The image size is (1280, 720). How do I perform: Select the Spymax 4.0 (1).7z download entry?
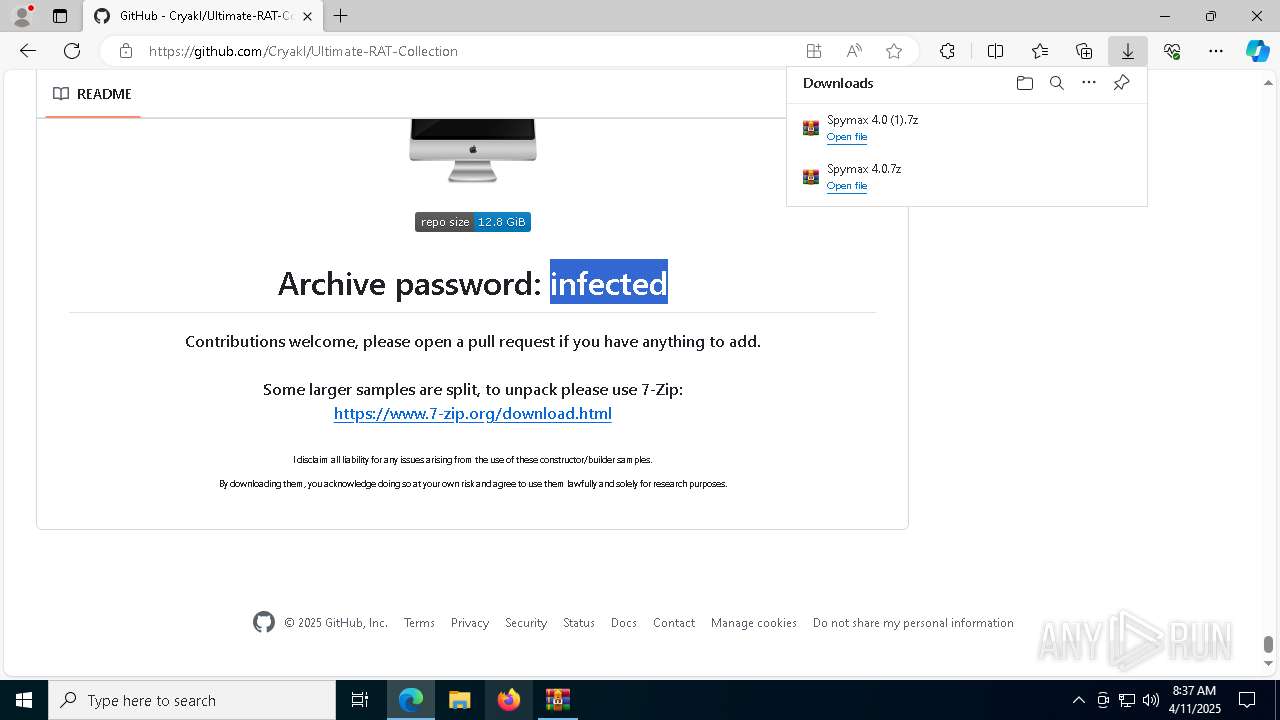pyautogui.click(x=966, y=128)
